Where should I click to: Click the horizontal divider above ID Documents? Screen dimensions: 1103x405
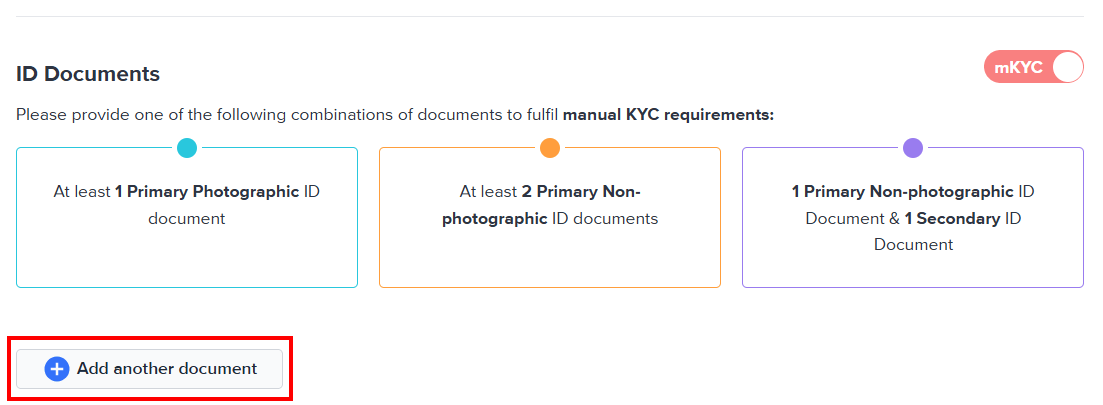coord(550,16)
